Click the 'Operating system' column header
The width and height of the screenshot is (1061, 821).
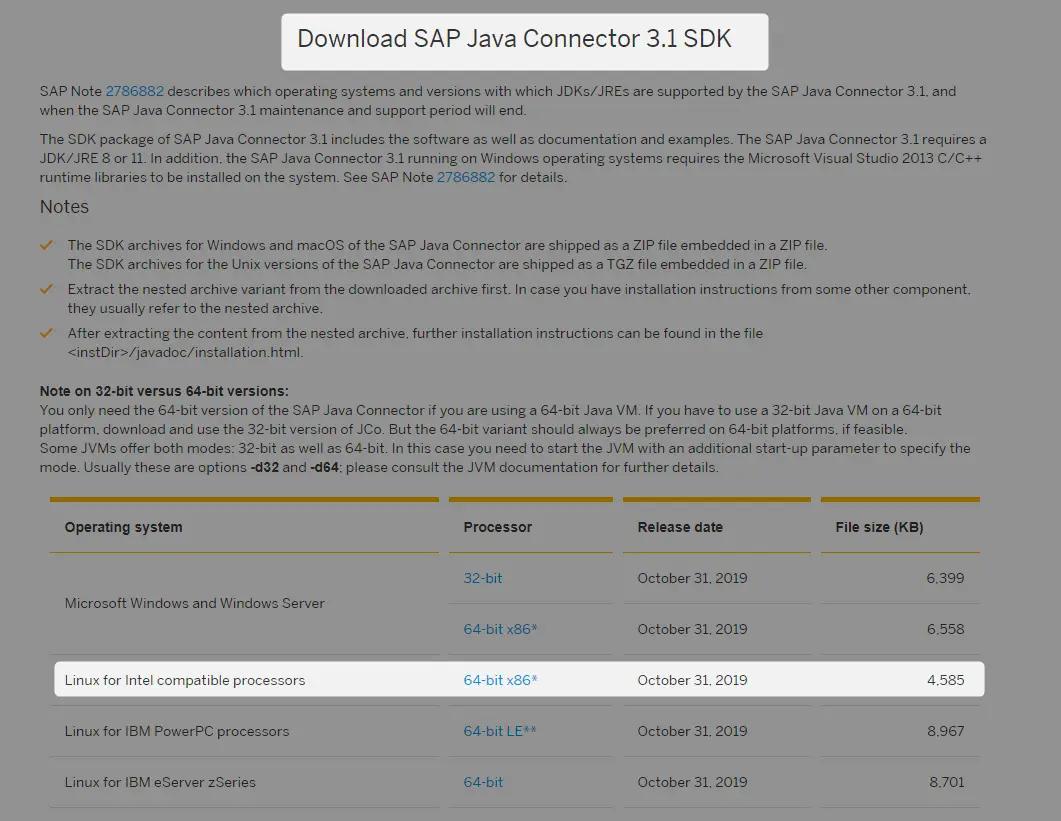click(123, 527)
